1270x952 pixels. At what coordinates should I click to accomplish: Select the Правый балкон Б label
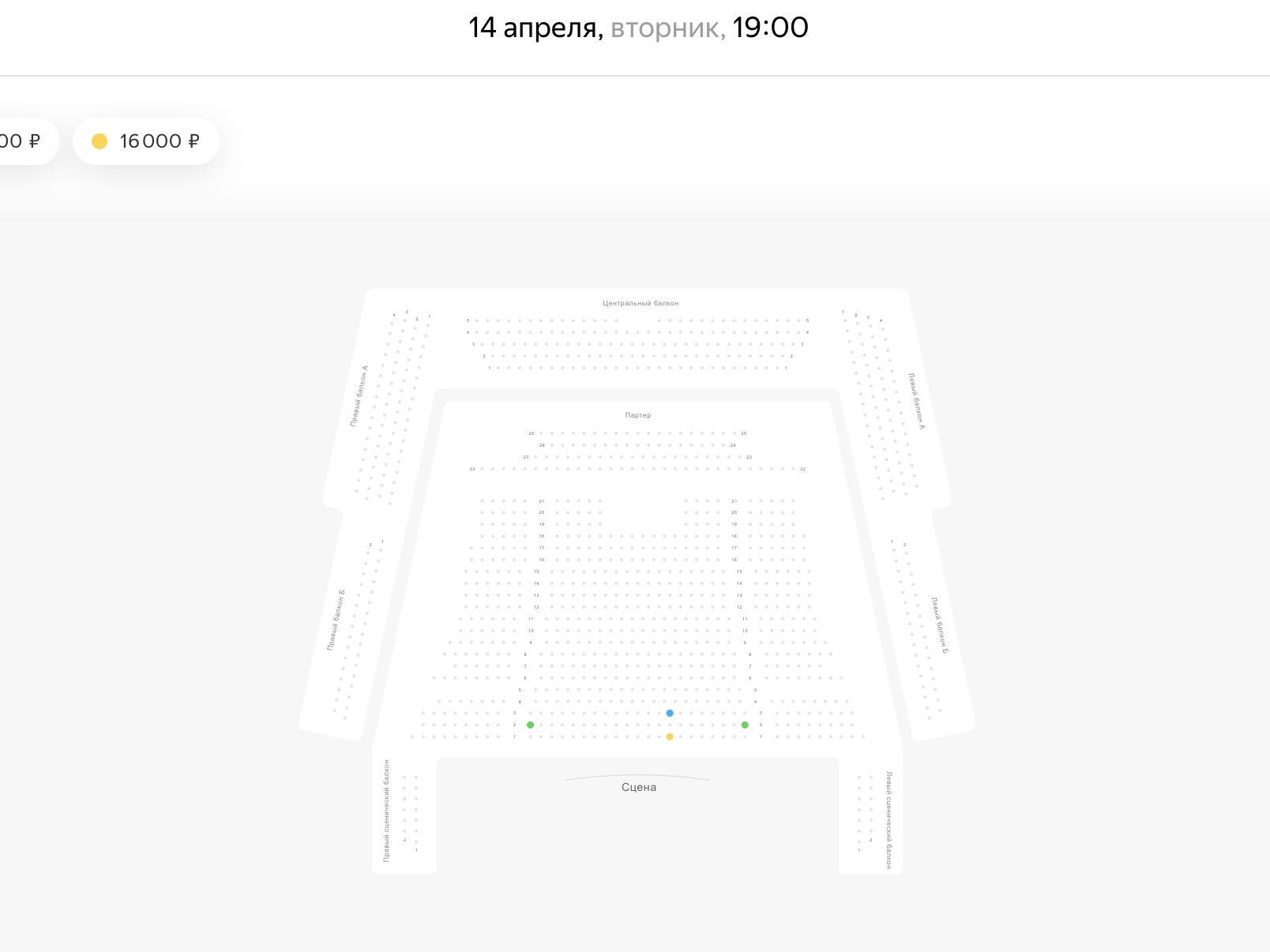point(336,620)
